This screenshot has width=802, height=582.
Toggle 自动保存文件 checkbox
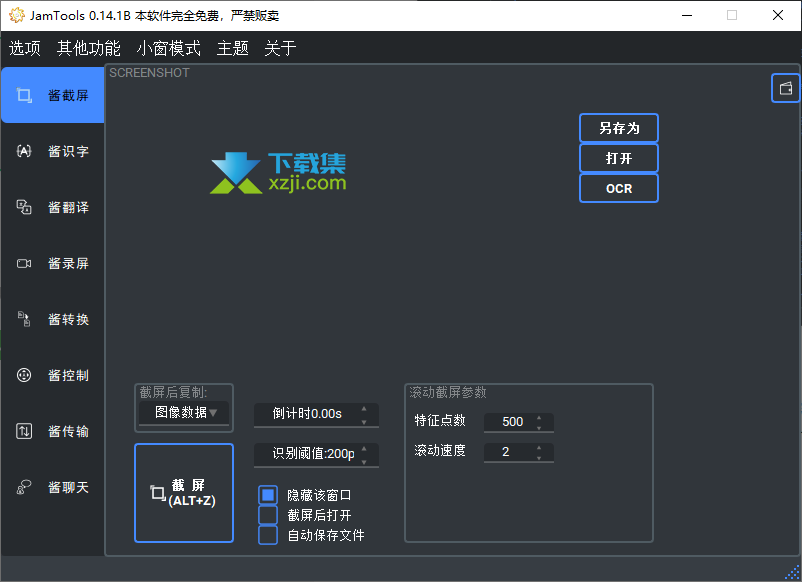[x=268, y=535]
